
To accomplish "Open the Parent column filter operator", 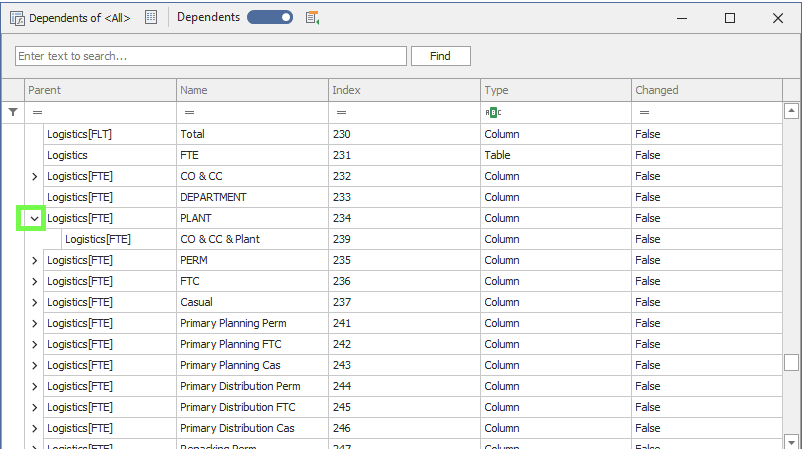I will tap(38, 113).
